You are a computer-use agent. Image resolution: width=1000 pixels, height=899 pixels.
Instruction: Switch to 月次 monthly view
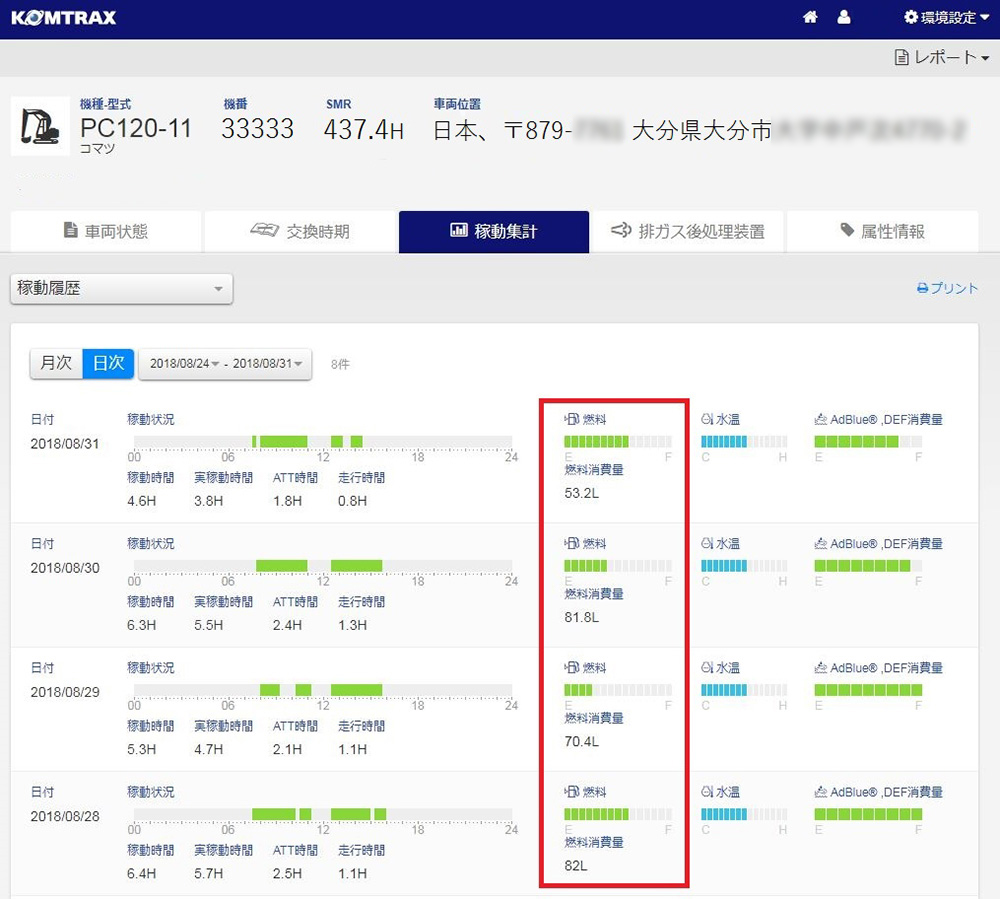(x=55, y=363)
